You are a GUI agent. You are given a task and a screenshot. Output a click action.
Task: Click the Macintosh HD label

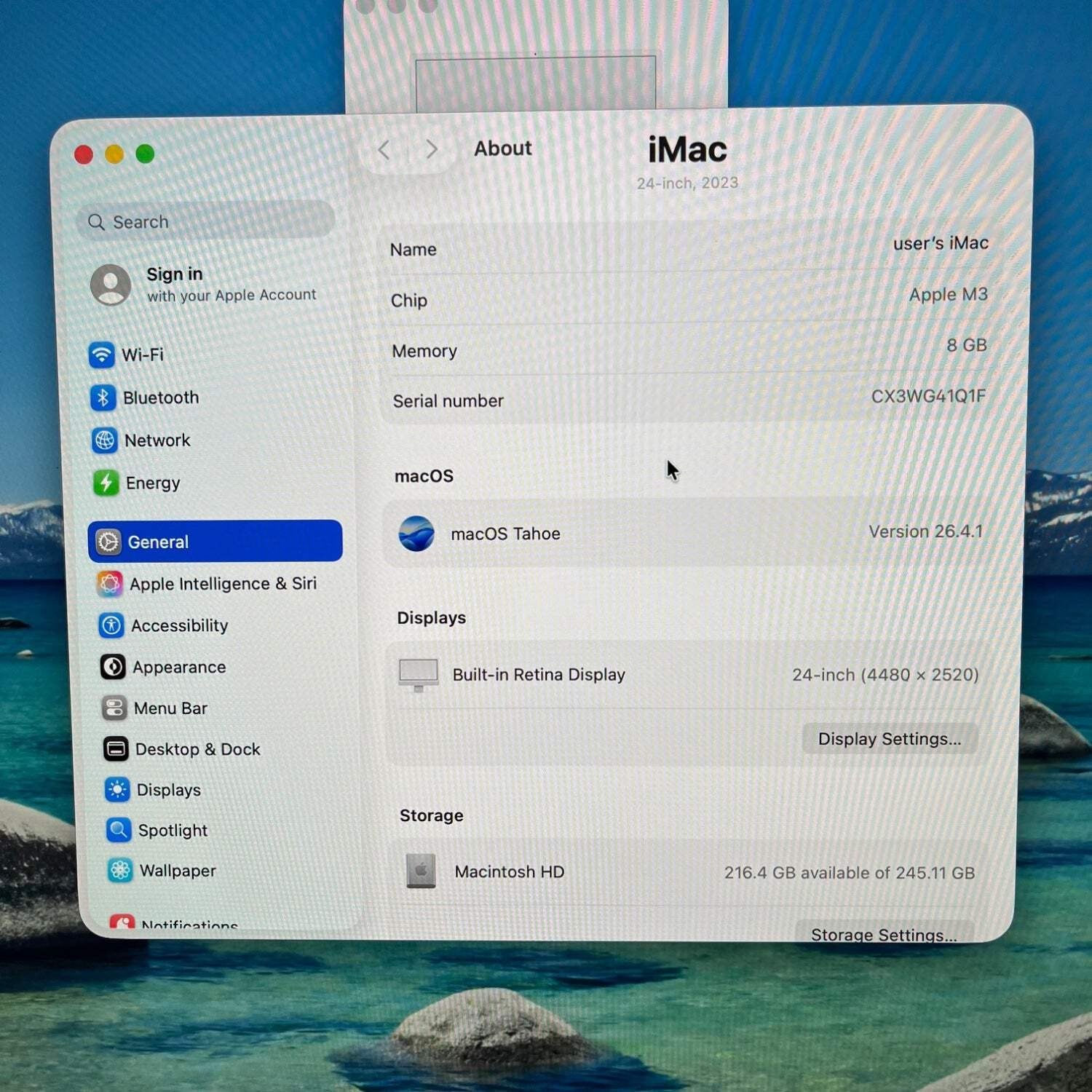[510, 871]
